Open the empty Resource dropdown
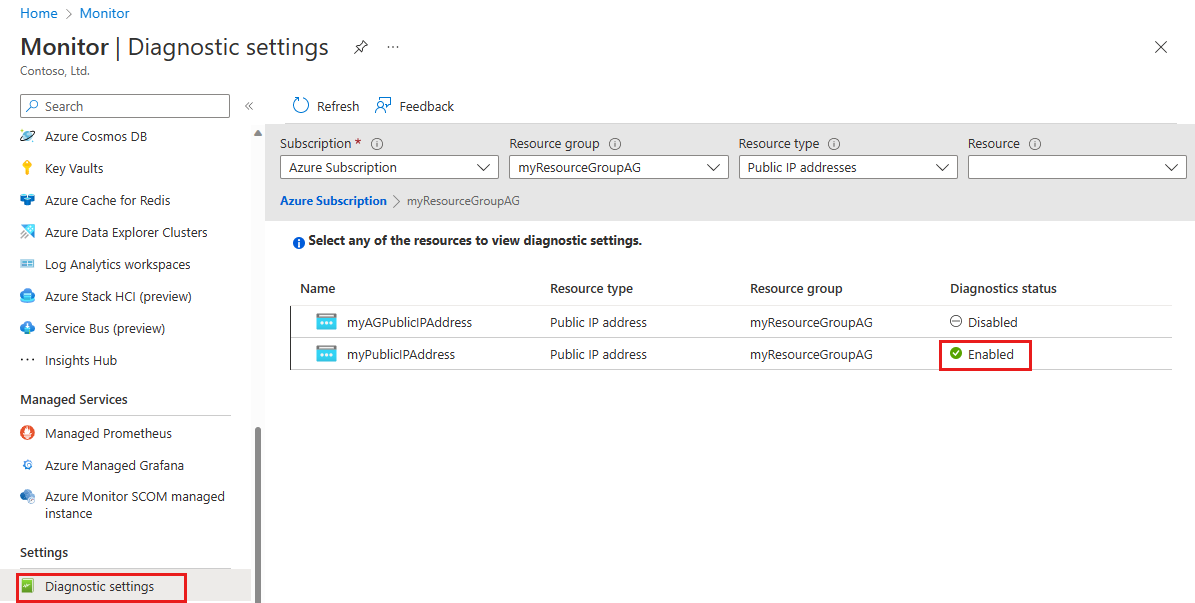This screenshot has height=603, width=1195. coord(1077,168)
